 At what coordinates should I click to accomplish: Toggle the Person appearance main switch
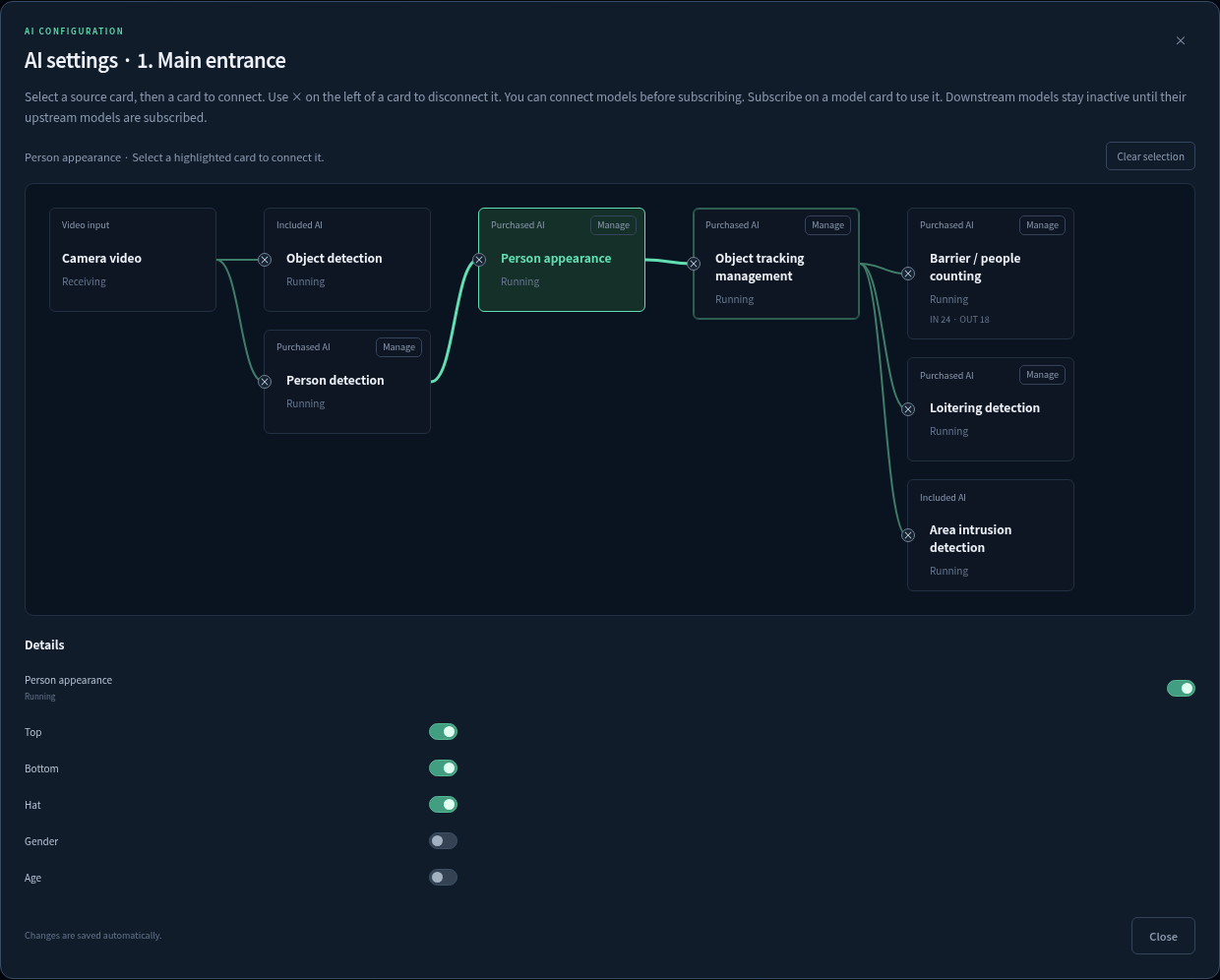tap(1181, 688)
